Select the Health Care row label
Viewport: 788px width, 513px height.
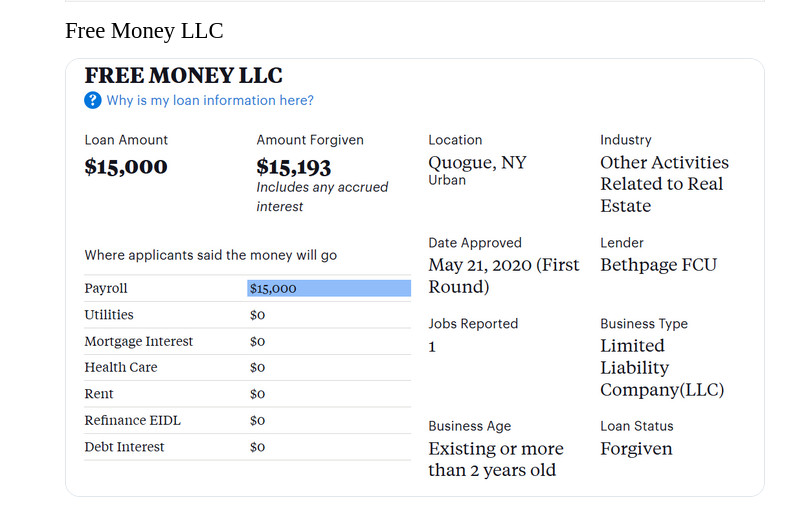point(121,367)
